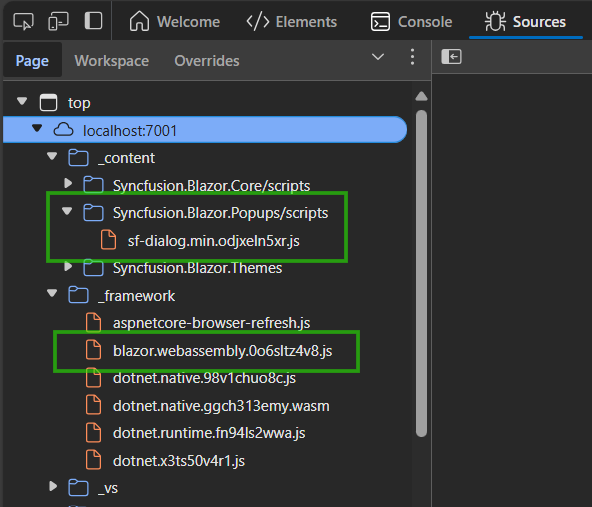Click the sf-dialog.min.odjxeln5xr.js file icon
592x507 pixels.
point(108,240)
